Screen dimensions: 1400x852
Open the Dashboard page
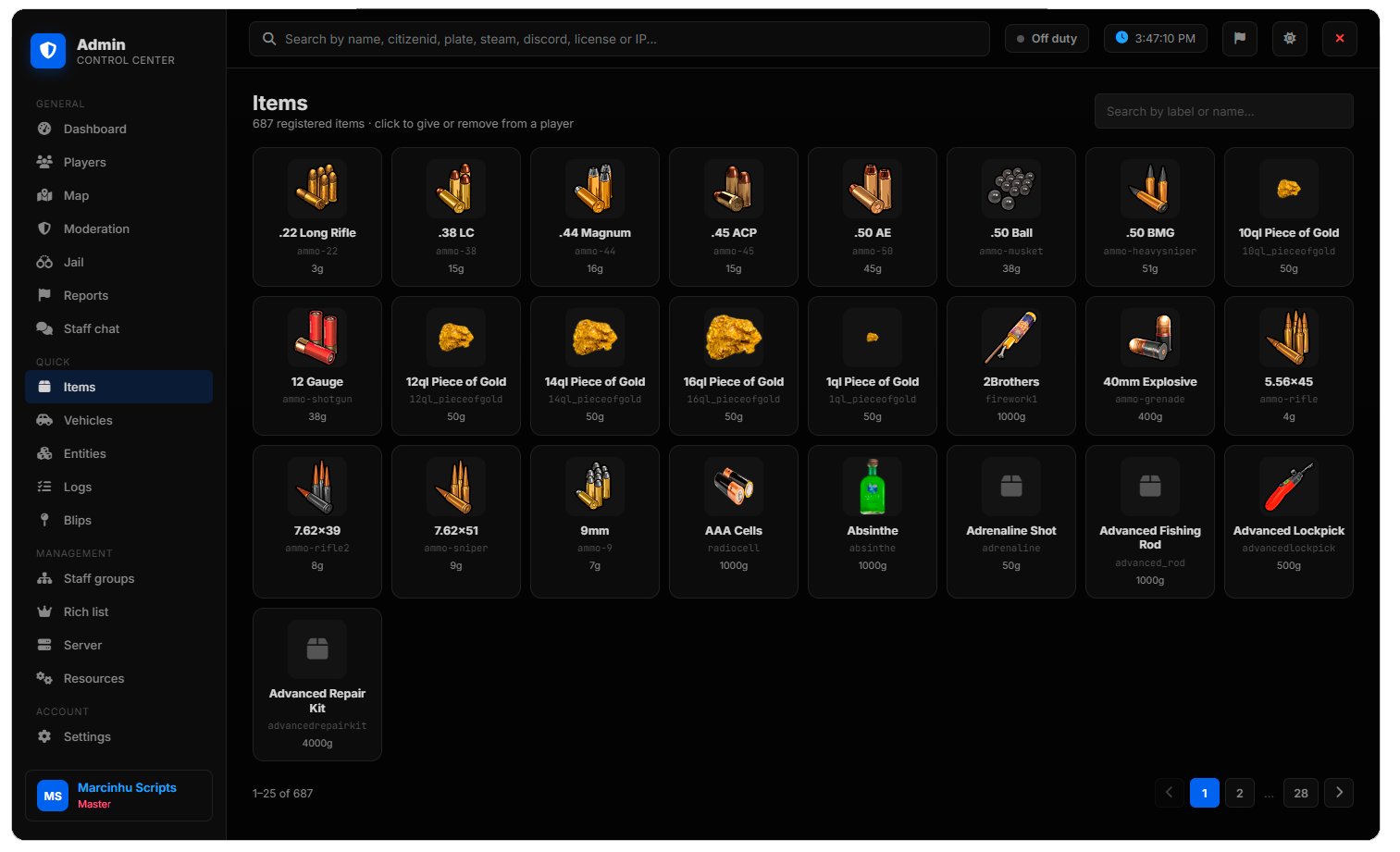click(118, 129)
